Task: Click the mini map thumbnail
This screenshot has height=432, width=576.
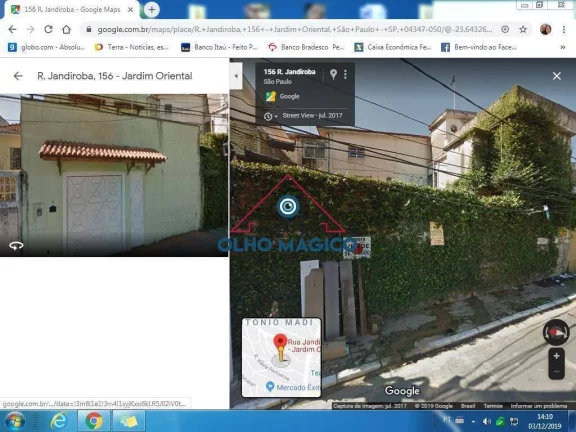Action: [x=281, y=357]
